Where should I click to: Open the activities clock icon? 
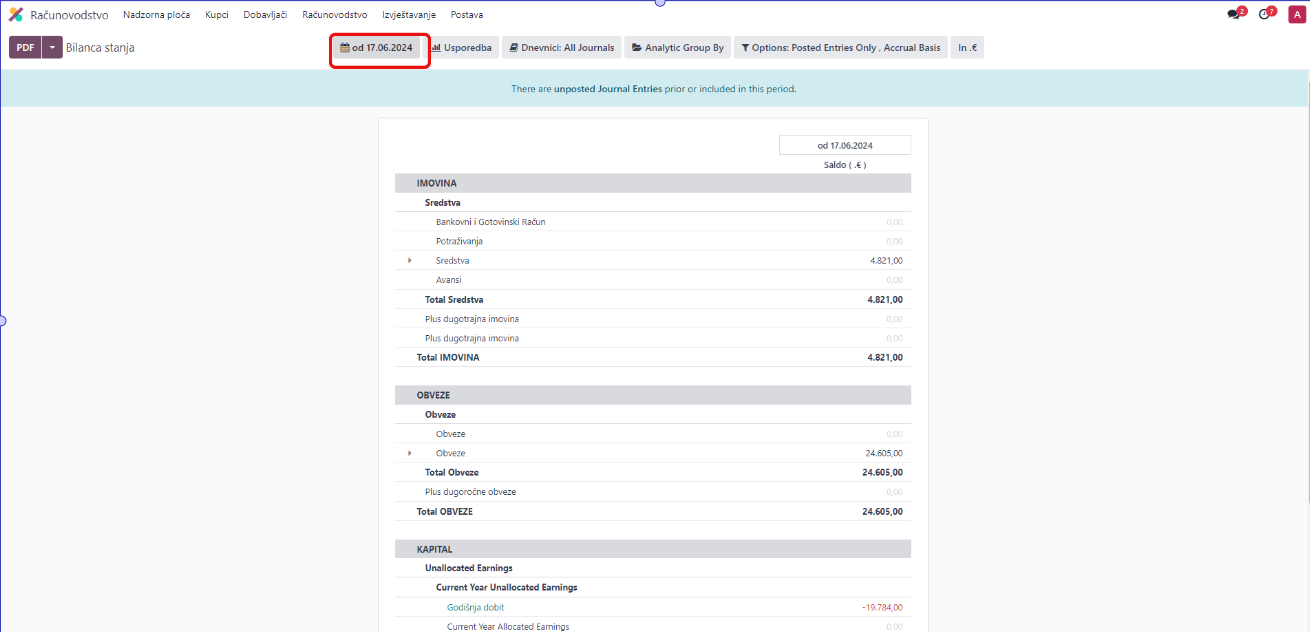coord(1264,15)
